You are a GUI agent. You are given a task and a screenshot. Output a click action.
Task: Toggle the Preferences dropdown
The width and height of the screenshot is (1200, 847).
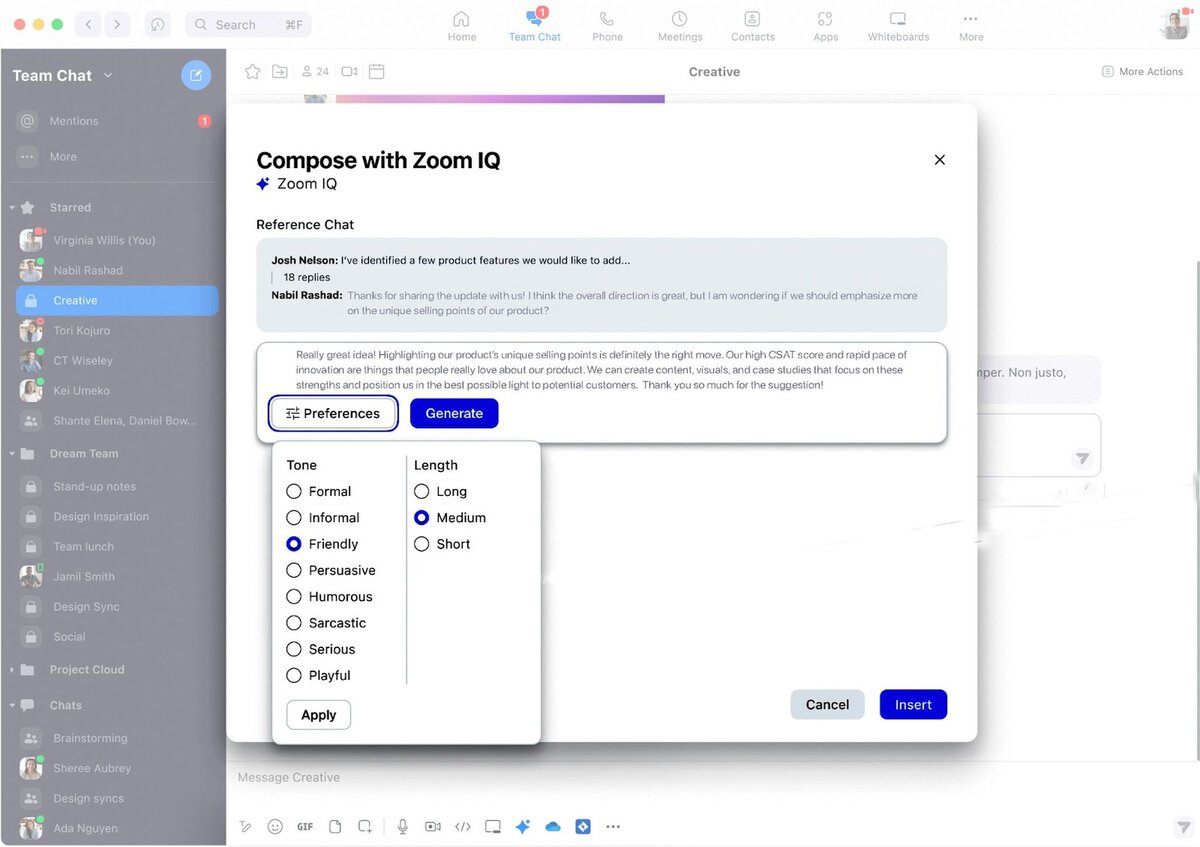pos(333,413)
